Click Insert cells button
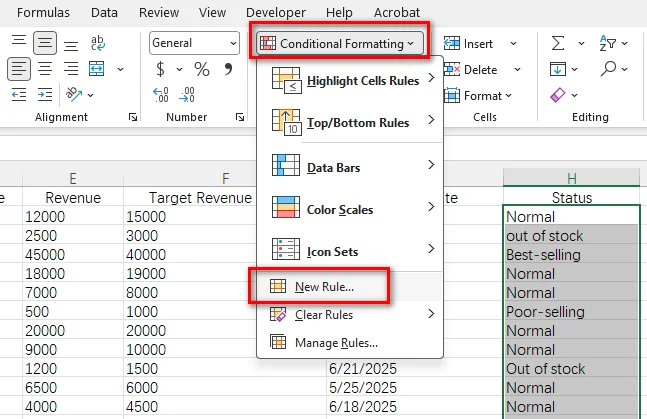Viewport: 647px width, 419px height. click(x=469, y=43)
